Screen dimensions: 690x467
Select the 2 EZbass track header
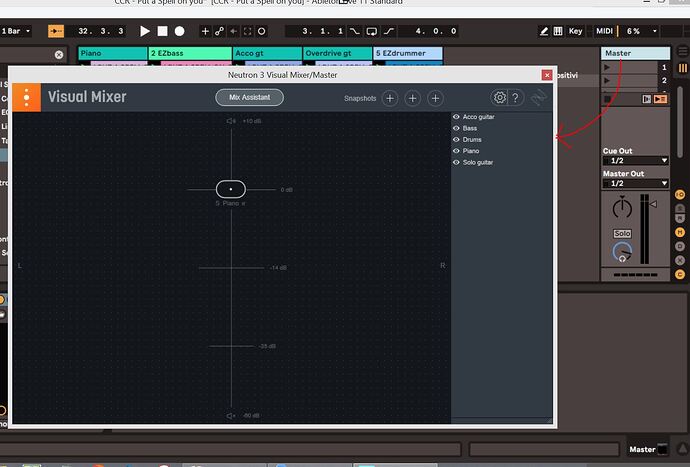(x=190, y=53)
